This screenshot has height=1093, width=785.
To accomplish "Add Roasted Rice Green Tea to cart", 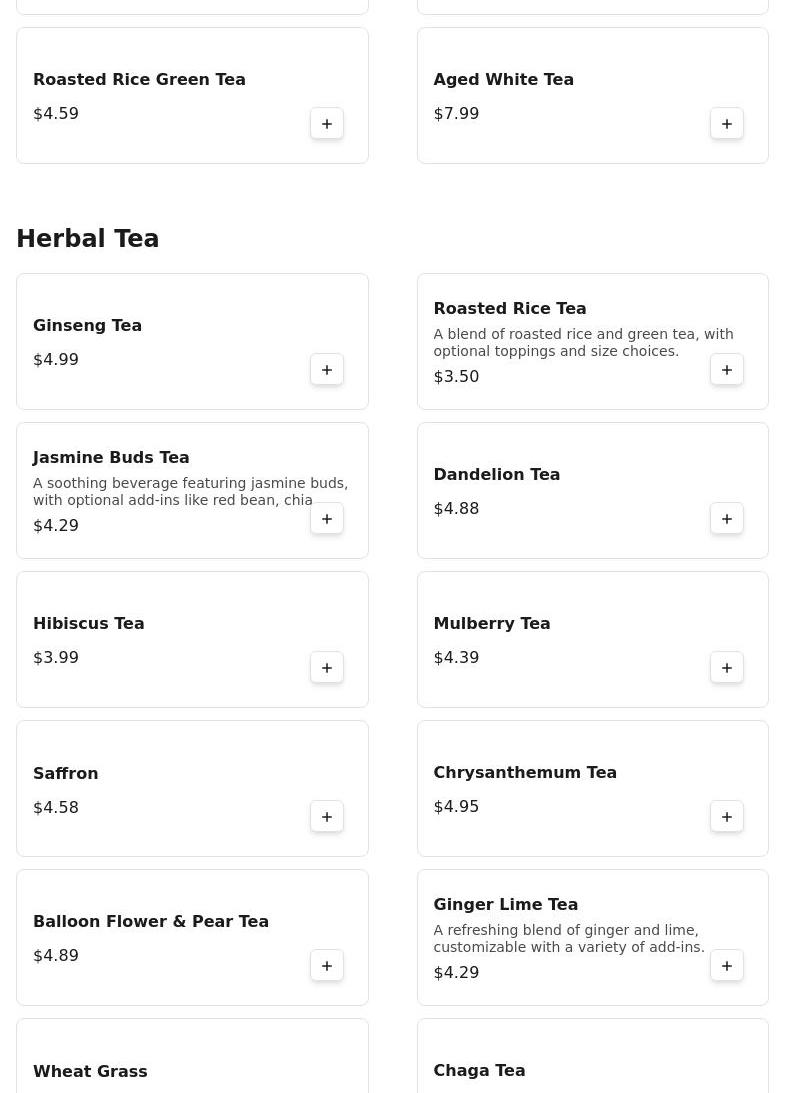I will click(327, 124).
